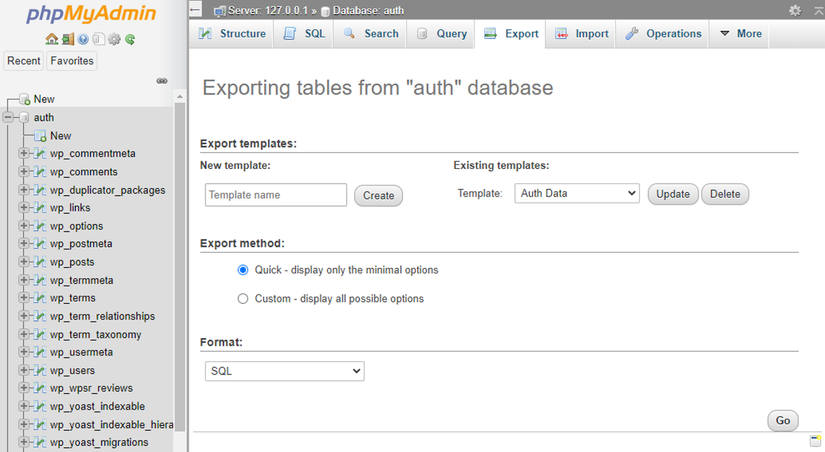Open the Format SQL dropdown
The image size is (825, 452).
(285, 371)
